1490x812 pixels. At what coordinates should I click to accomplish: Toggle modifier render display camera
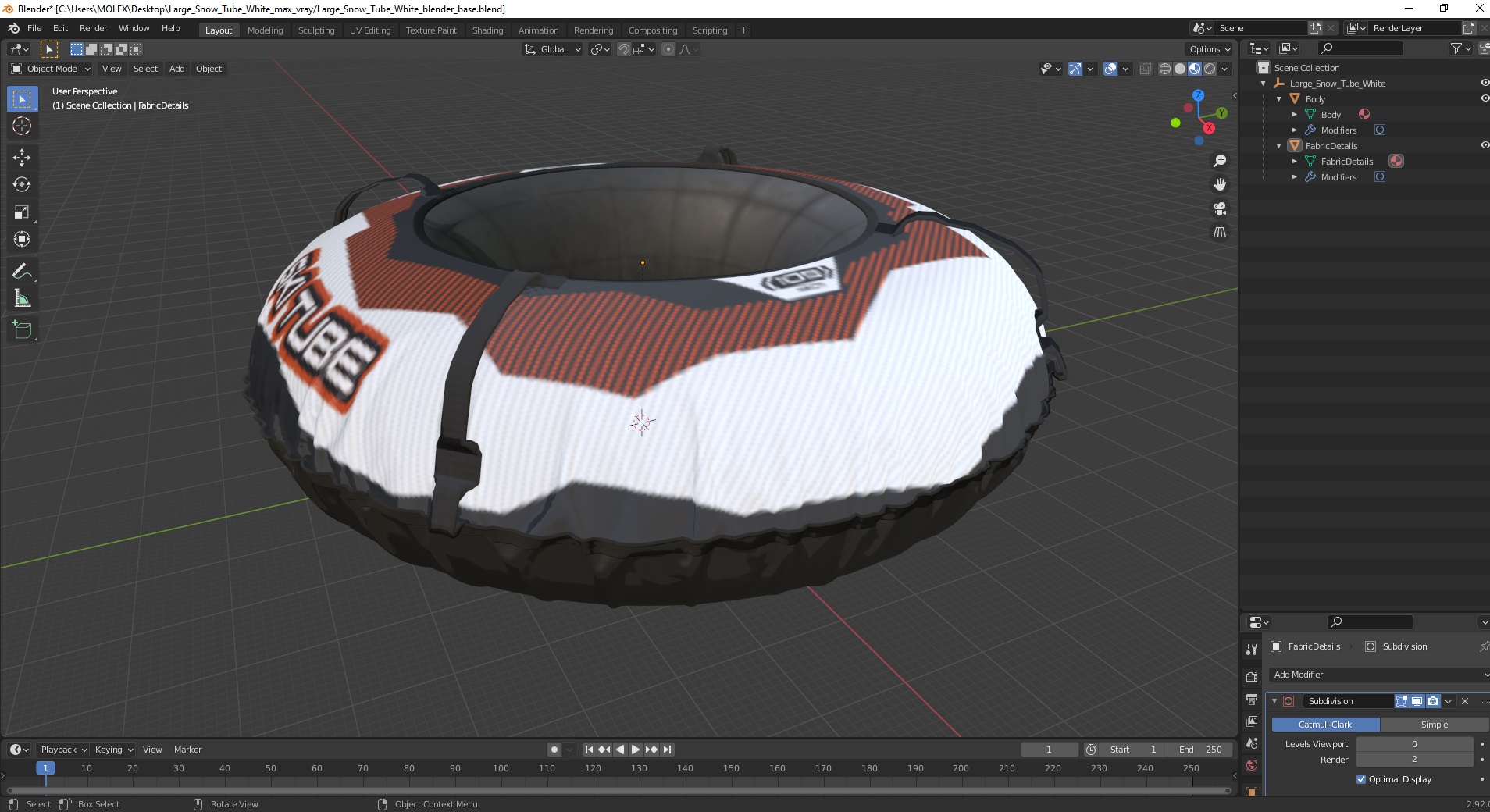[x=1432, y=701]
